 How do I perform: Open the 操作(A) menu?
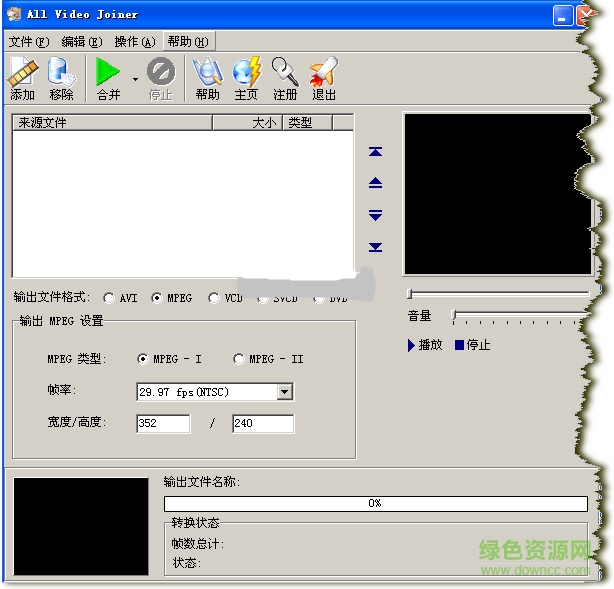[134, 42]
